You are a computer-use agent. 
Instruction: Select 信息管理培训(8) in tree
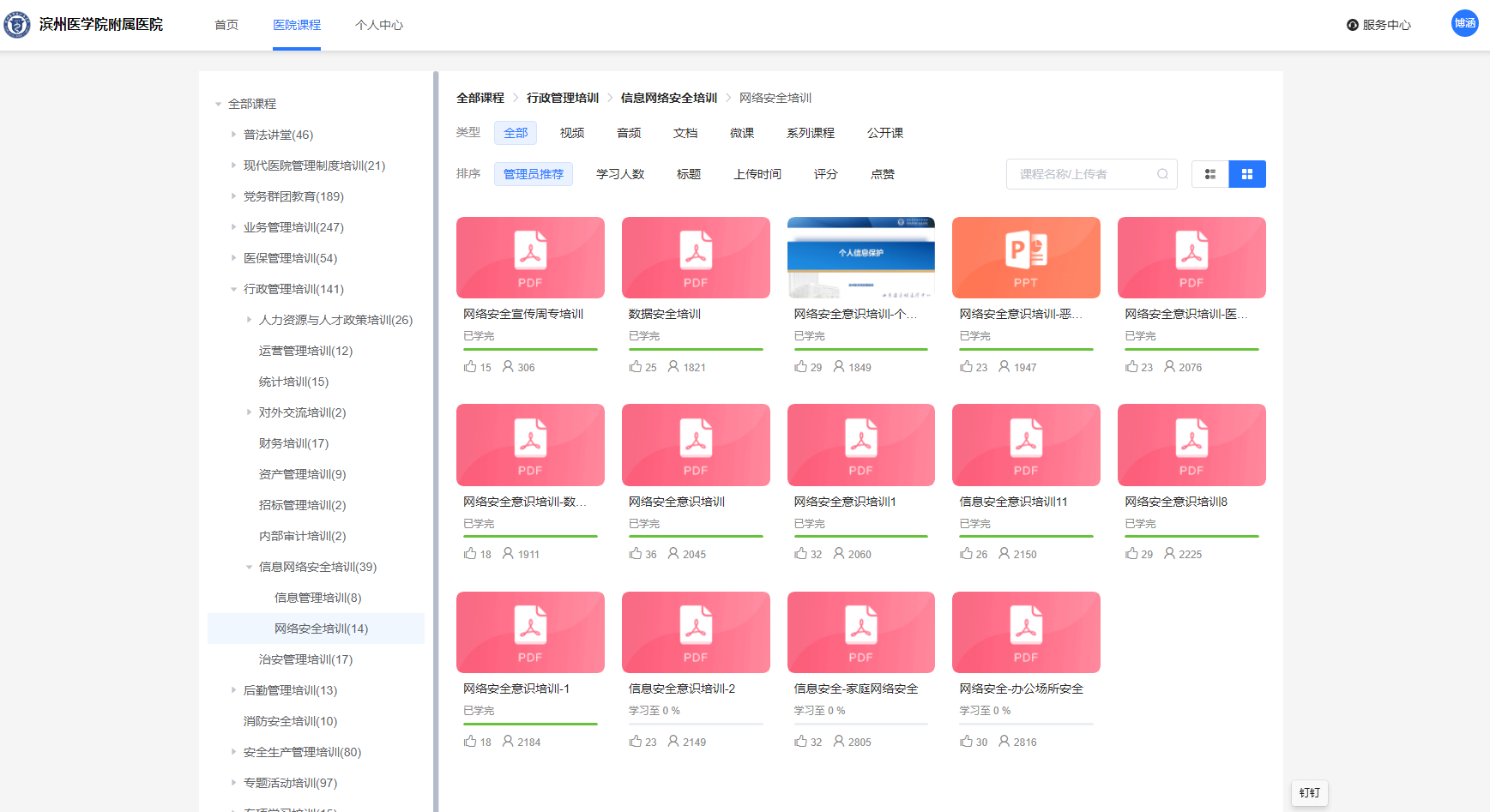[318, 598]
